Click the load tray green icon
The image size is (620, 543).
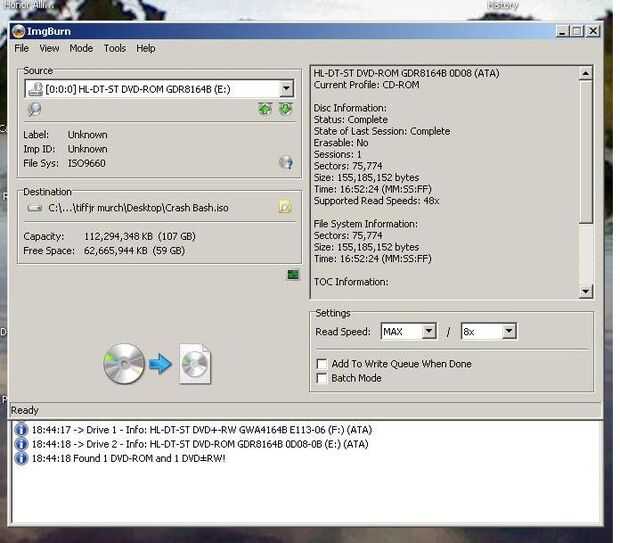point(265,109)
